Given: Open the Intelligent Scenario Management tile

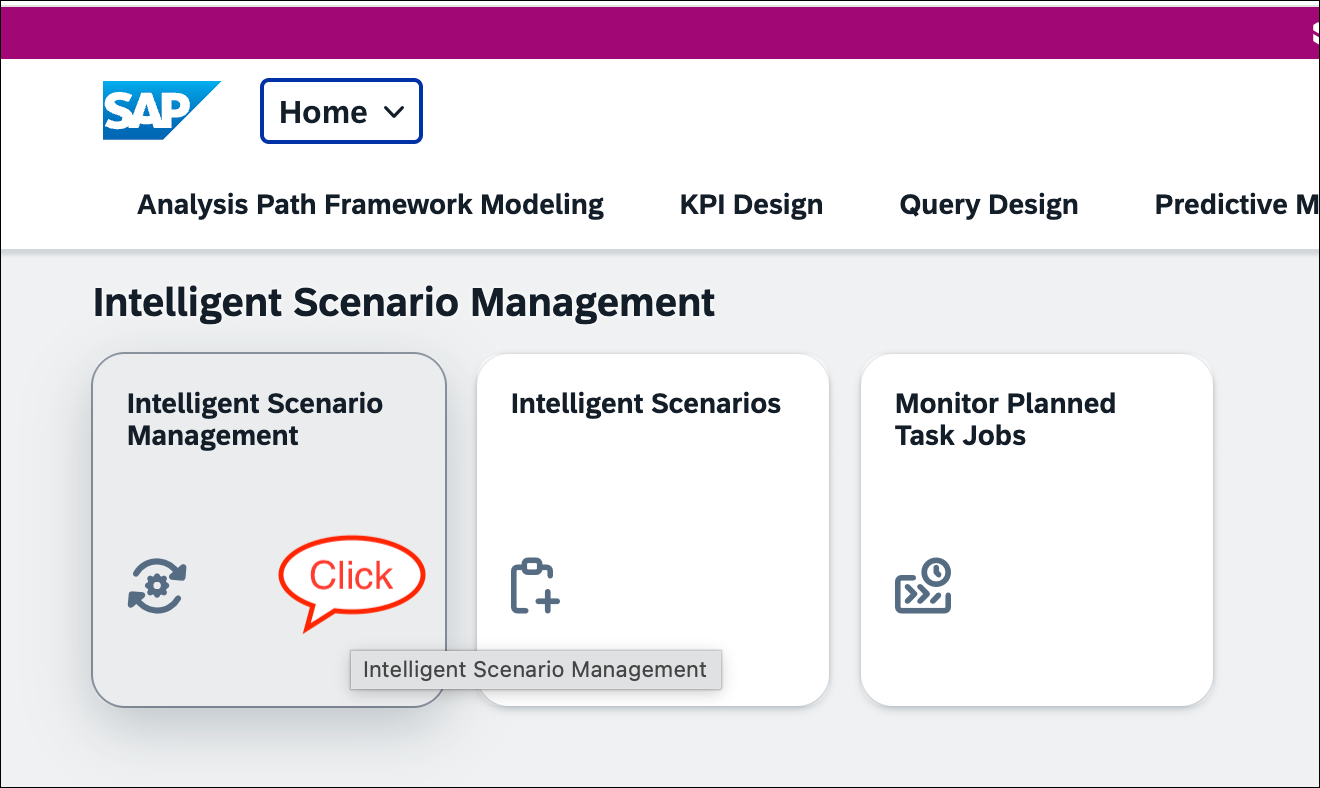Looking at the screenshot, I should click(x=269, y=530).
